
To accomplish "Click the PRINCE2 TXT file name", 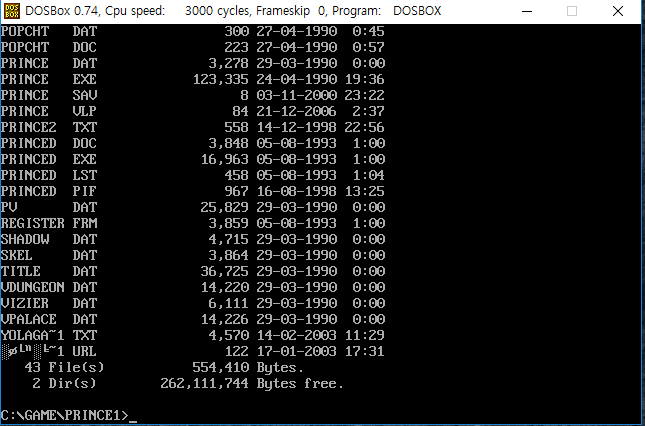I will (49, 127).
